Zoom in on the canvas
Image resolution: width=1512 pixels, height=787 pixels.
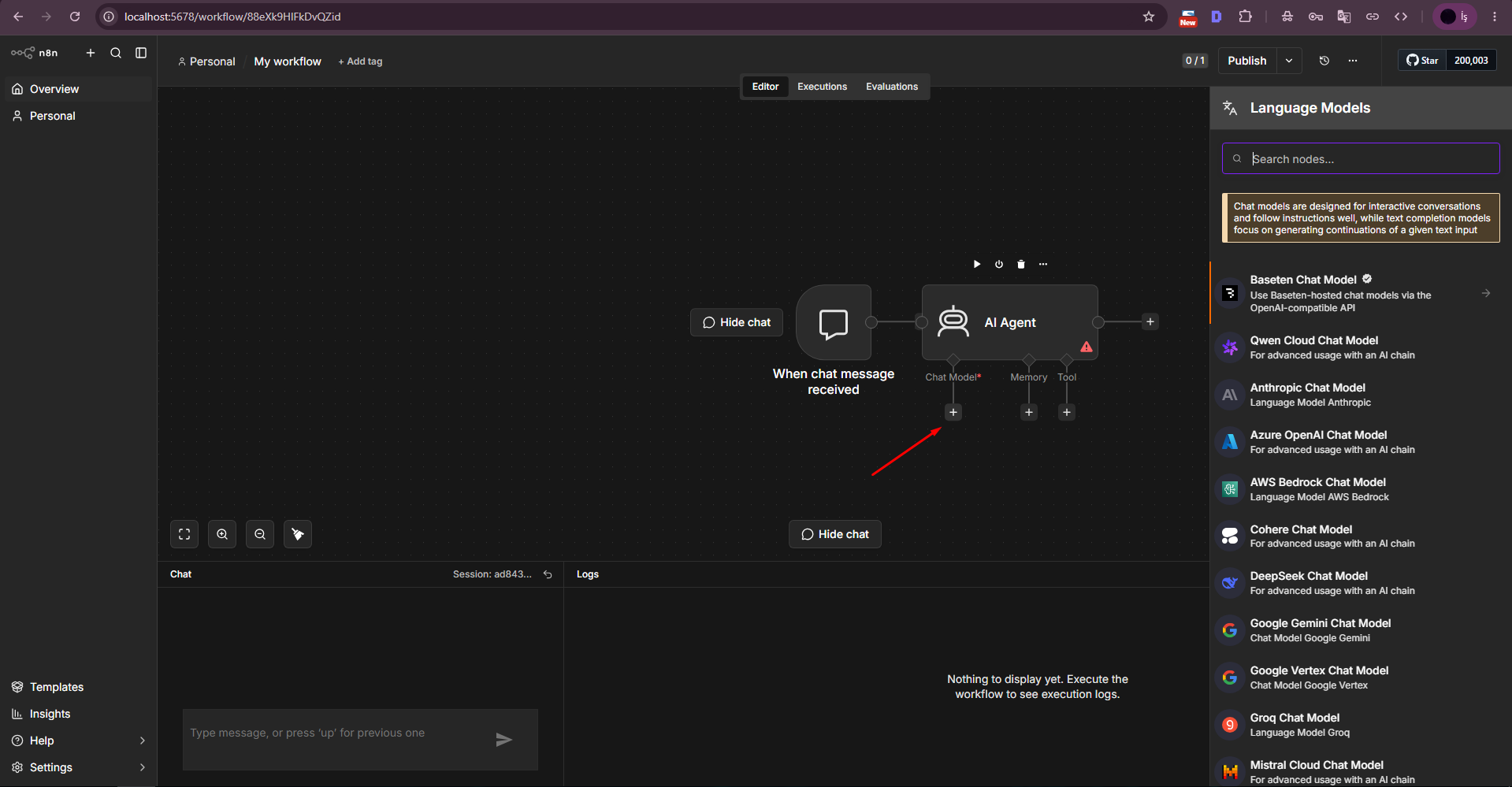(222, 534)
